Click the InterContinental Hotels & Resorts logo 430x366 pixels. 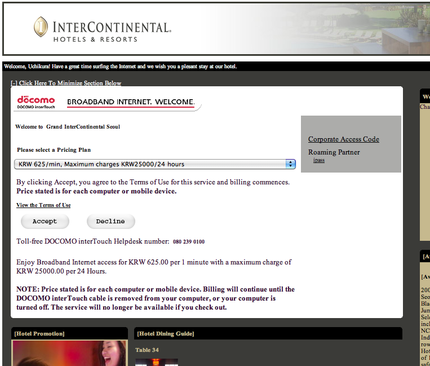tap(102, 29)
